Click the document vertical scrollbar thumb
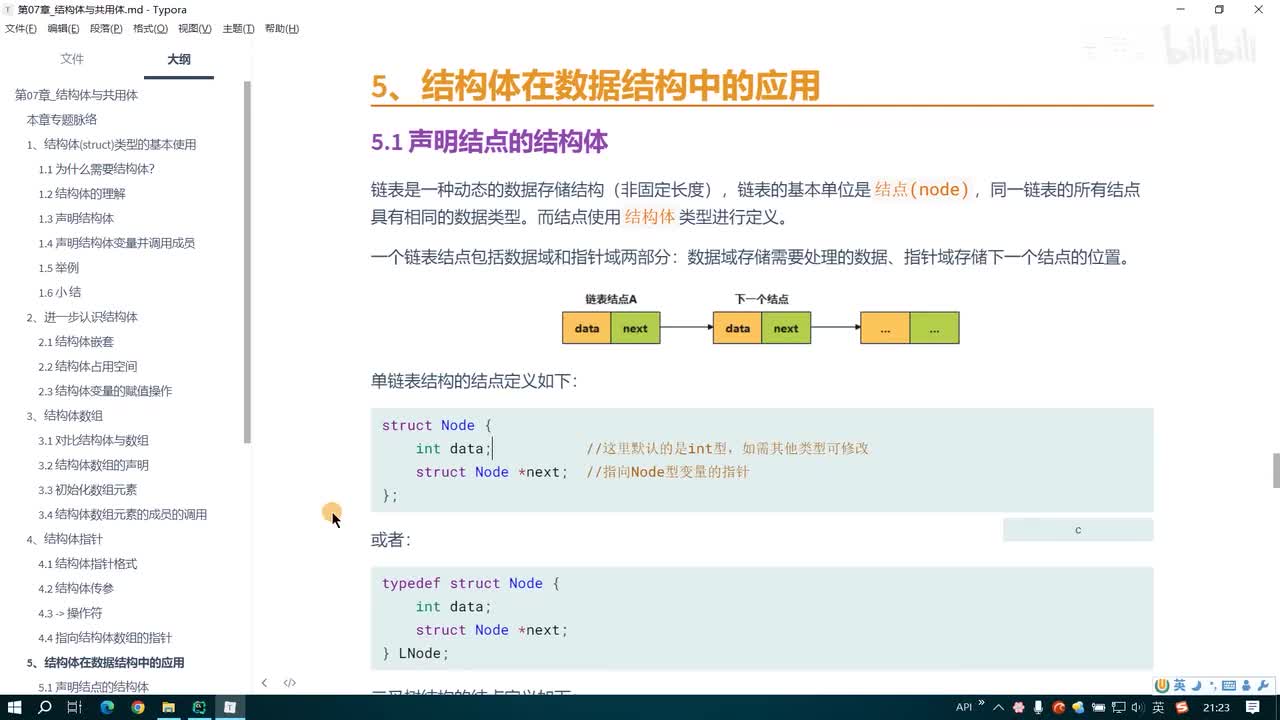 click(x=1276, y=470)
